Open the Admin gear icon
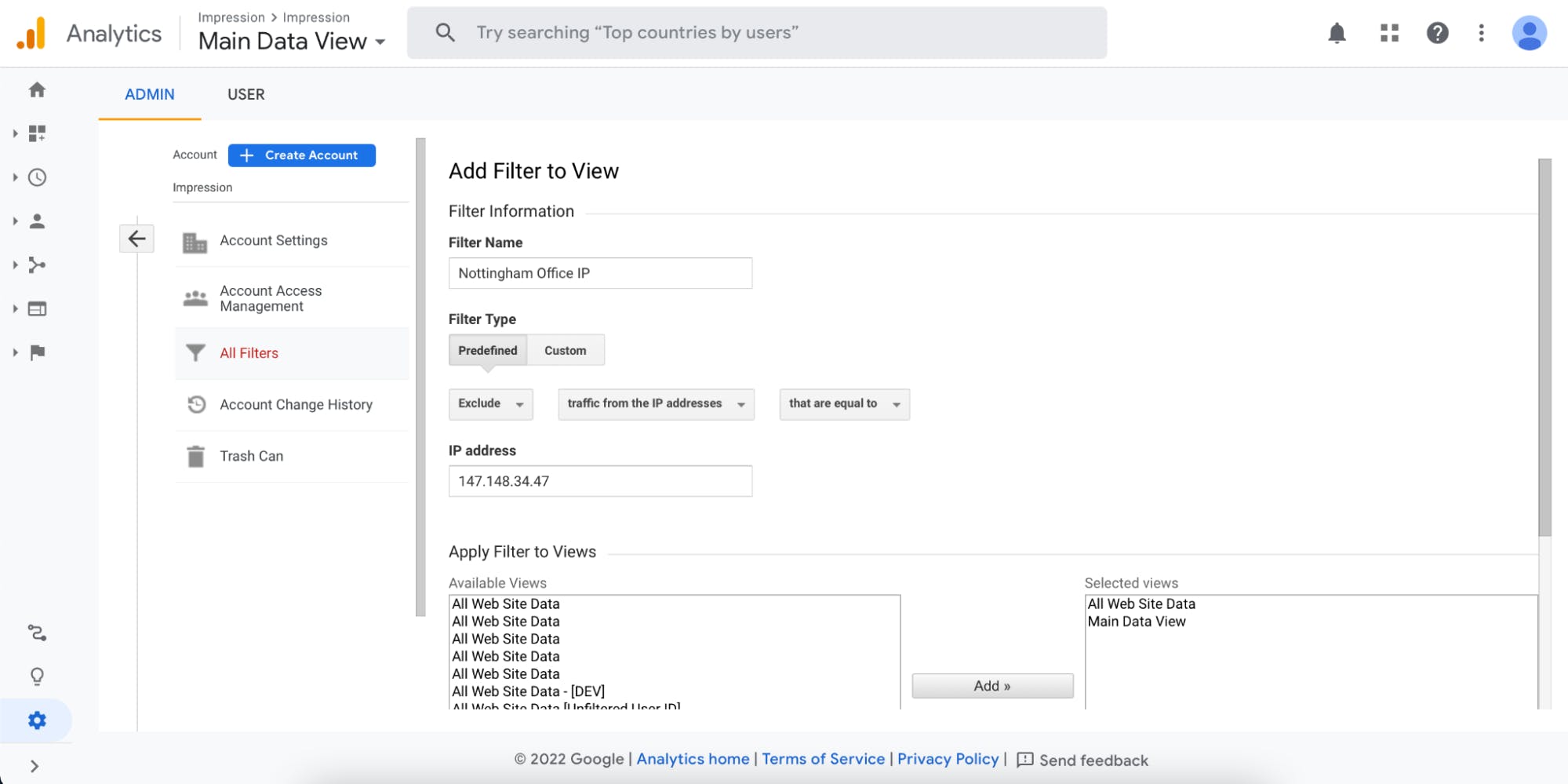The height and width of the screenshot is (784, 1568). click(37, 720)
